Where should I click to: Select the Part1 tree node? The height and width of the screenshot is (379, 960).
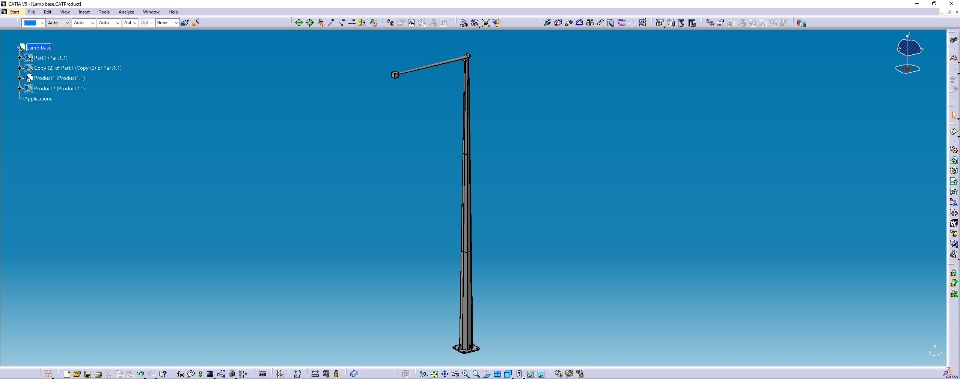(50, 58)
